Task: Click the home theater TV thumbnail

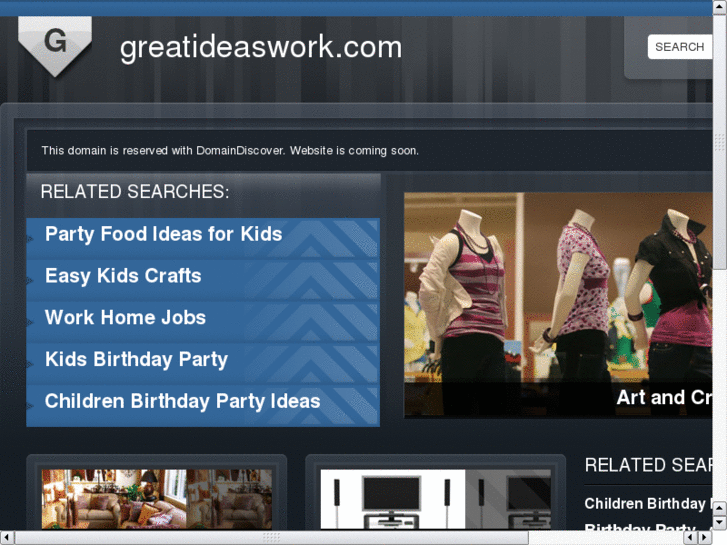Action: pyautogui.click(x=435, y=499)
